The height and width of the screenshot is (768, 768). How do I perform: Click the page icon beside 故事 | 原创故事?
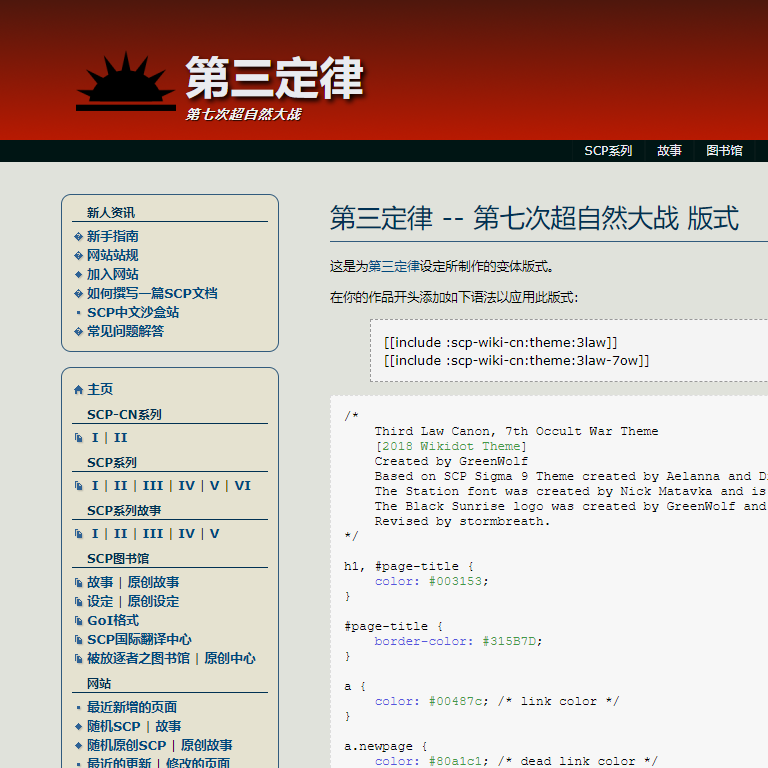pos(79,583)
